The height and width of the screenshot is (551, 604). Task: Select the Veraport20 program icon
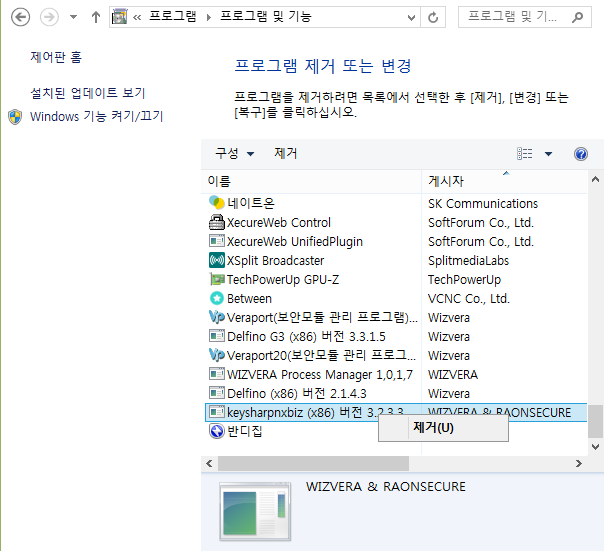(x=216, y=355)
